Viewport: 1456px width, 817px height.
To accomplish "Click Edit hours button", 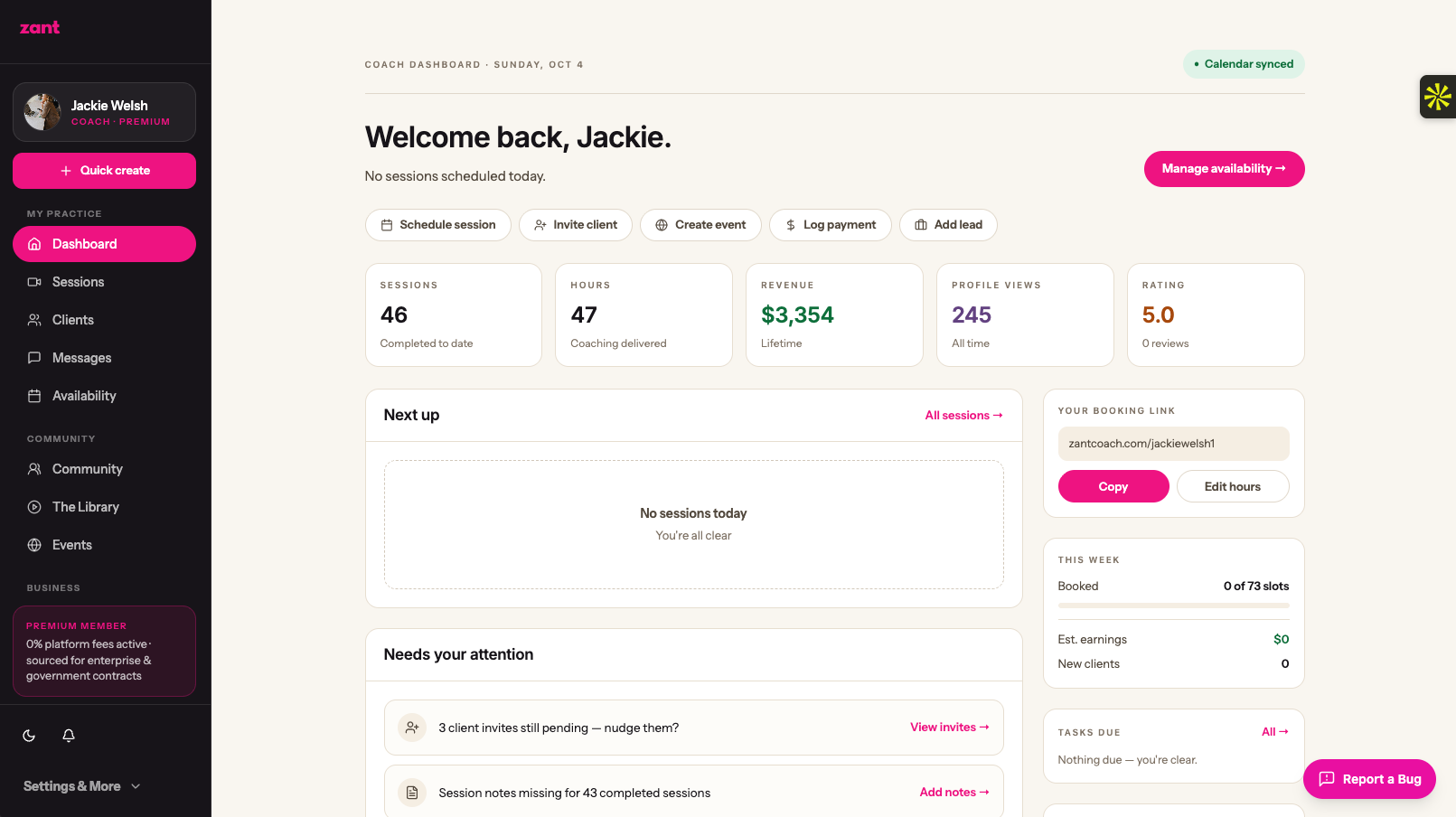I will 1232,486.
